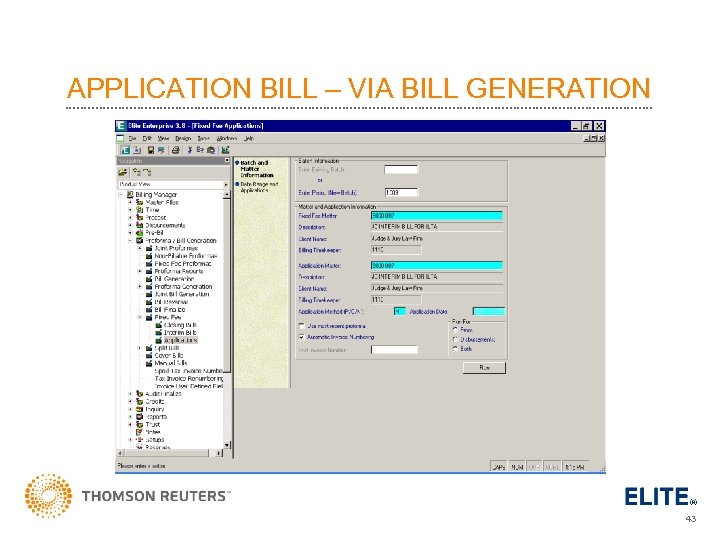Click the Inquiry node icon
720x540 pixels.
click(140, 409)
